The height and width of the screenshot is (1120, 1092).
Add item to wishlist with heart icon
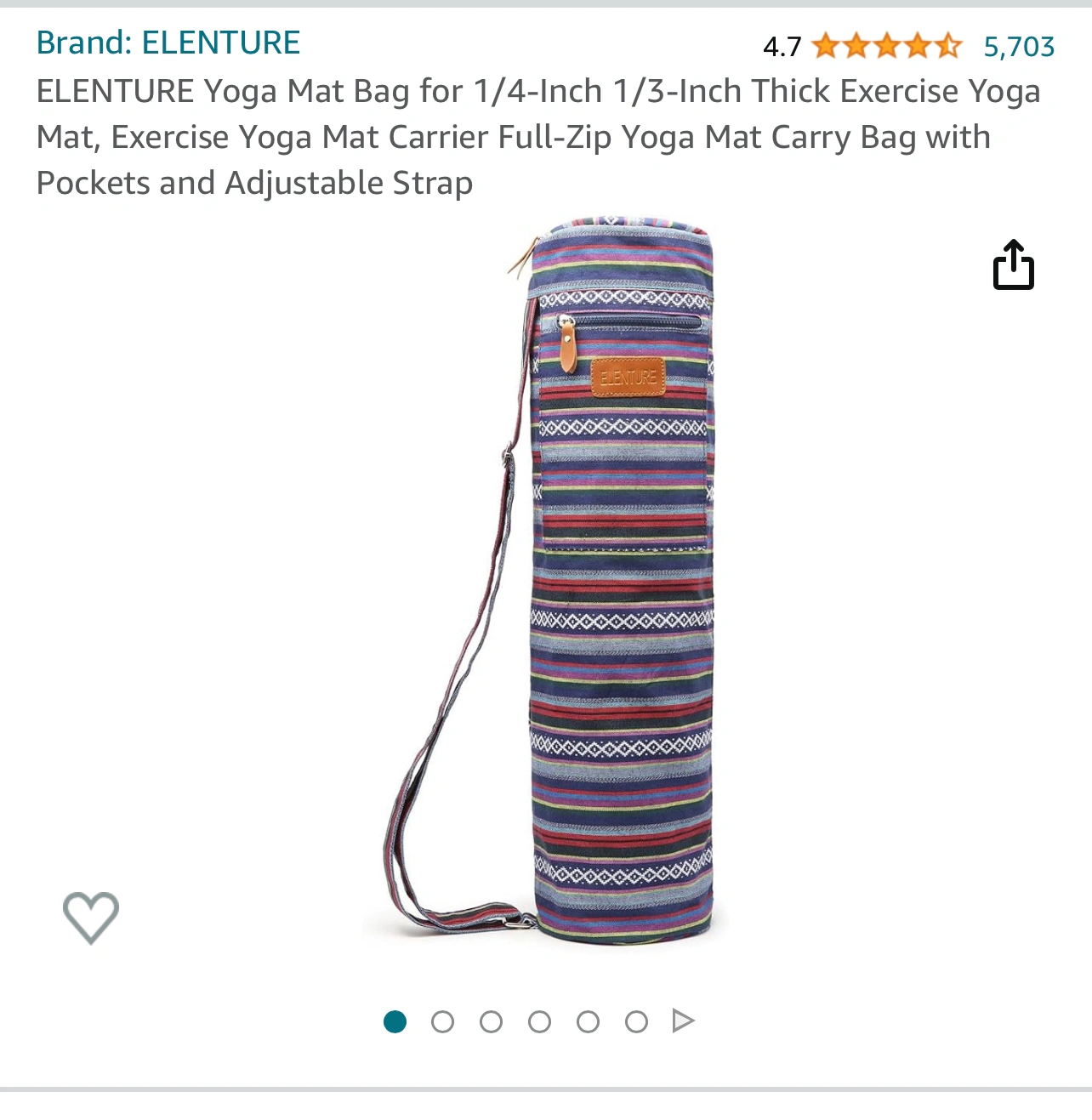[91, 918]
